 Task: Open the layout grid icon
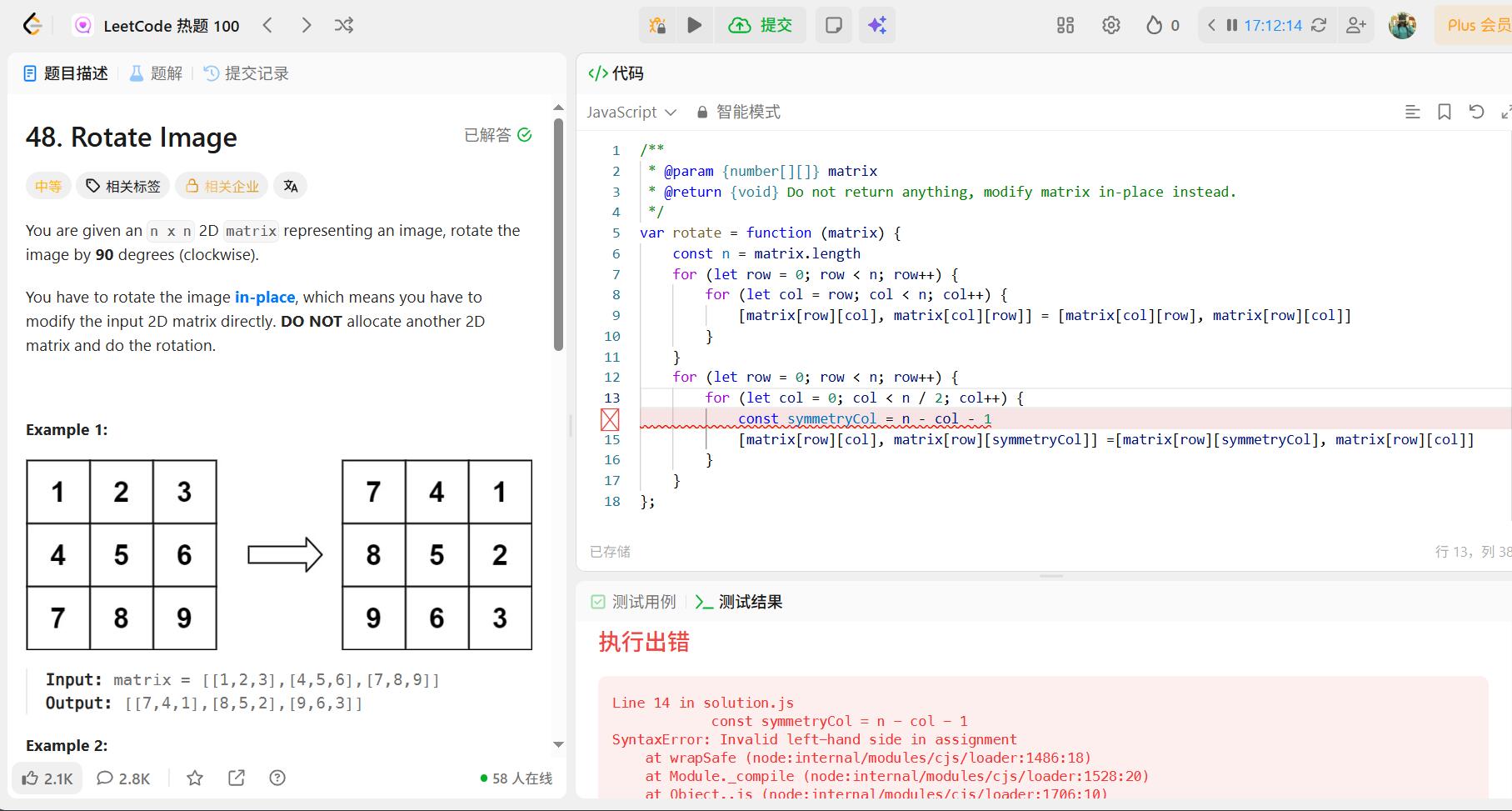click(1065, 25)
